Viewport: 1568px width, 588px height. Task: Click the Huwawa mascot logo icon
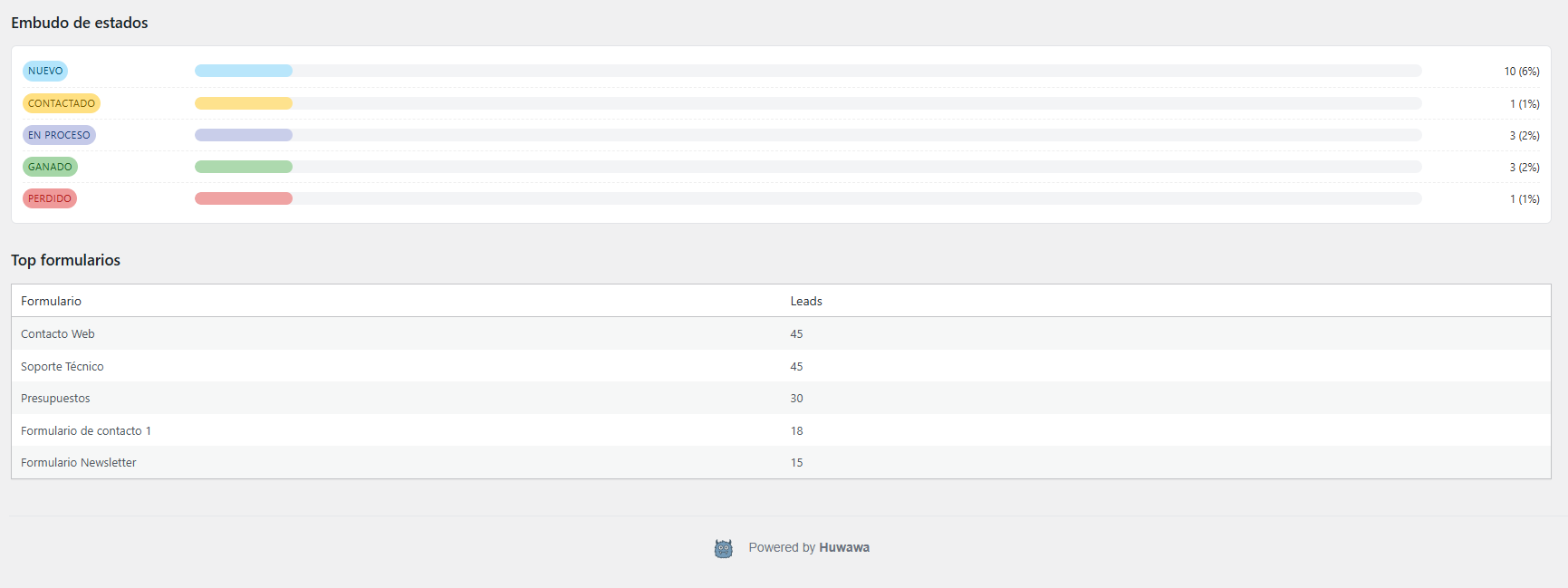724,547
